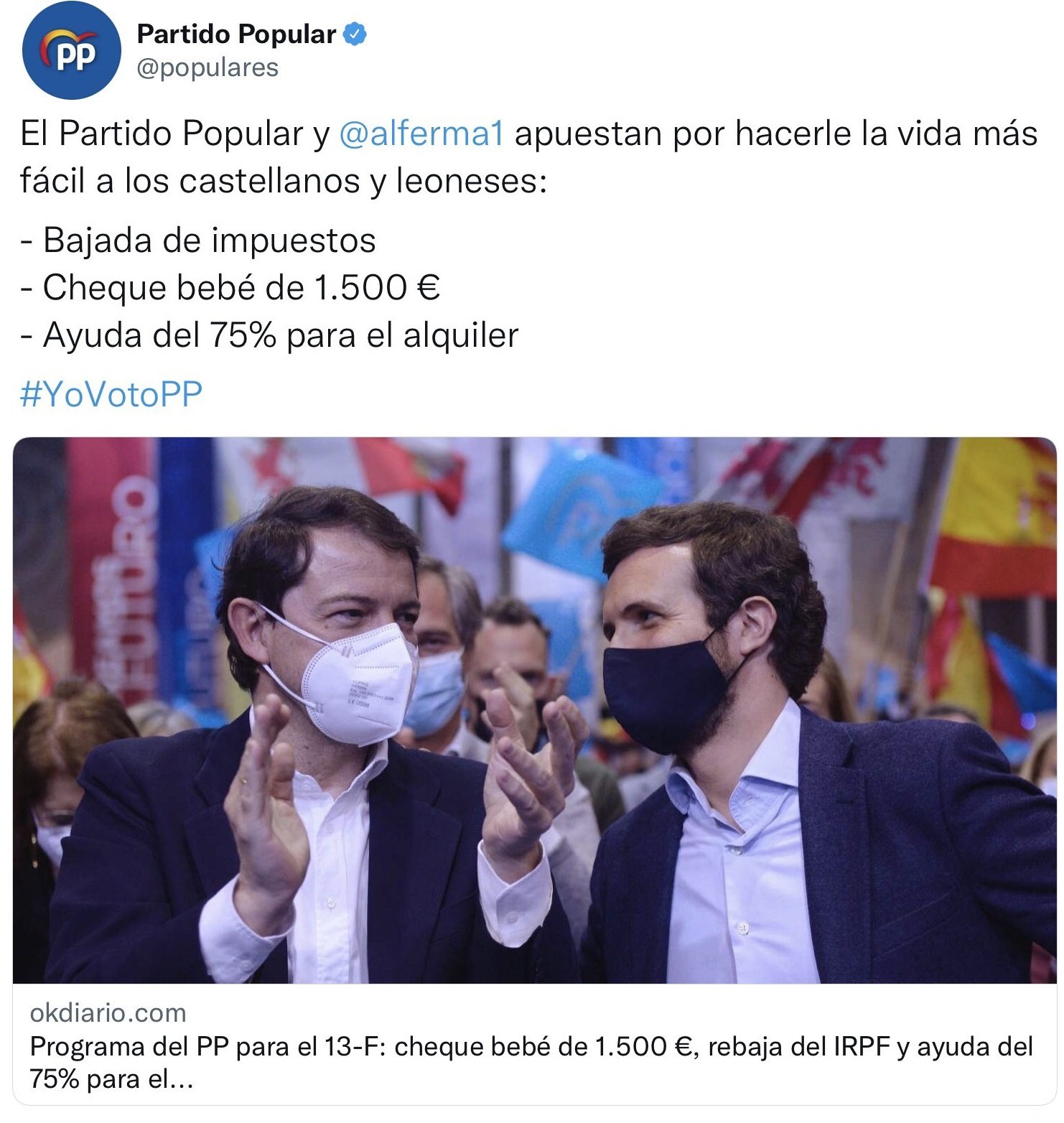The height and width of the screenshot is (1123, 1064).
Task: Click the blue verified badge
Action: pyautogui.click(x=355, y=34)
